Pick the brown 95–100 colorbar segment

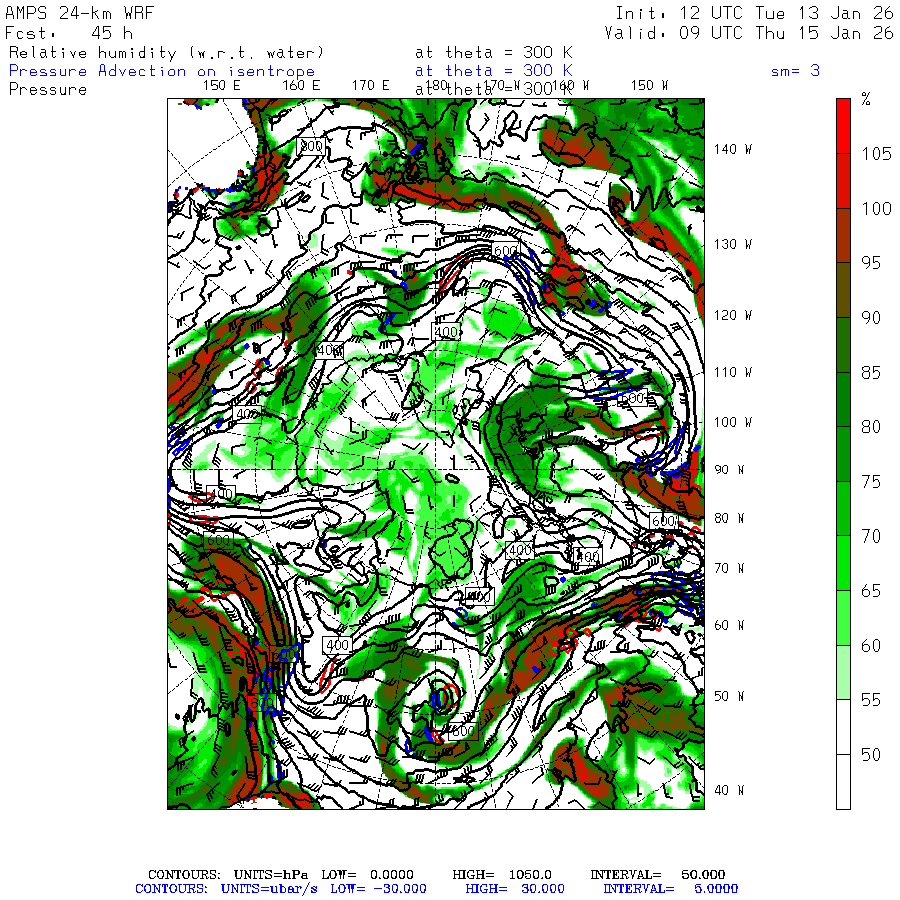(x=843, y=235)
